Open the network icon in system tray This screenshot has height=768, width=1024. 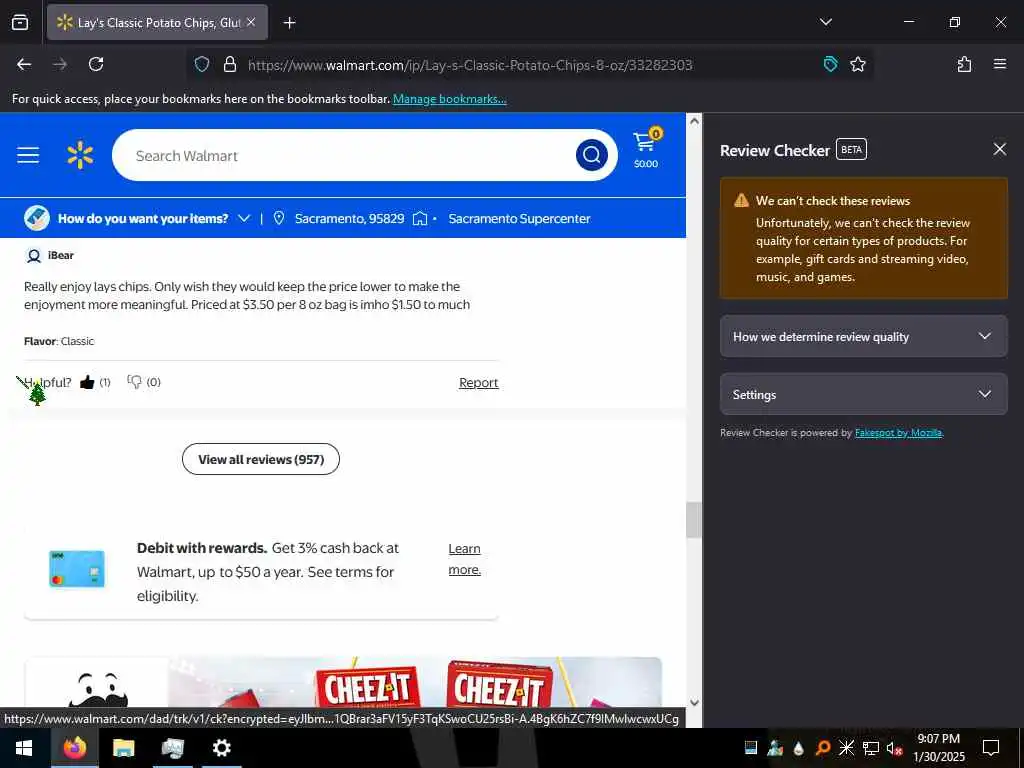point(870,748)
